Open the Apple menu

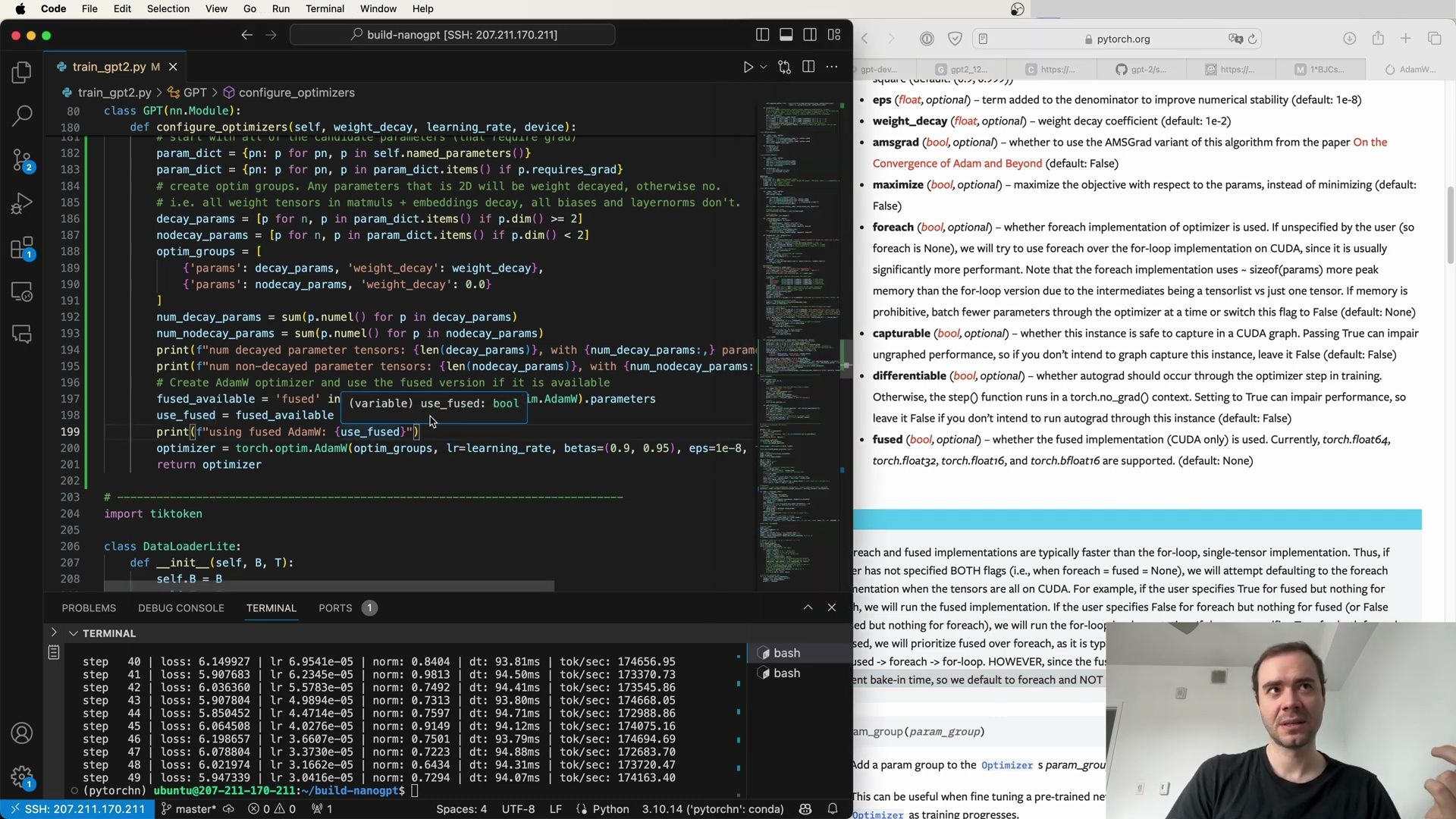click(20, 8)
